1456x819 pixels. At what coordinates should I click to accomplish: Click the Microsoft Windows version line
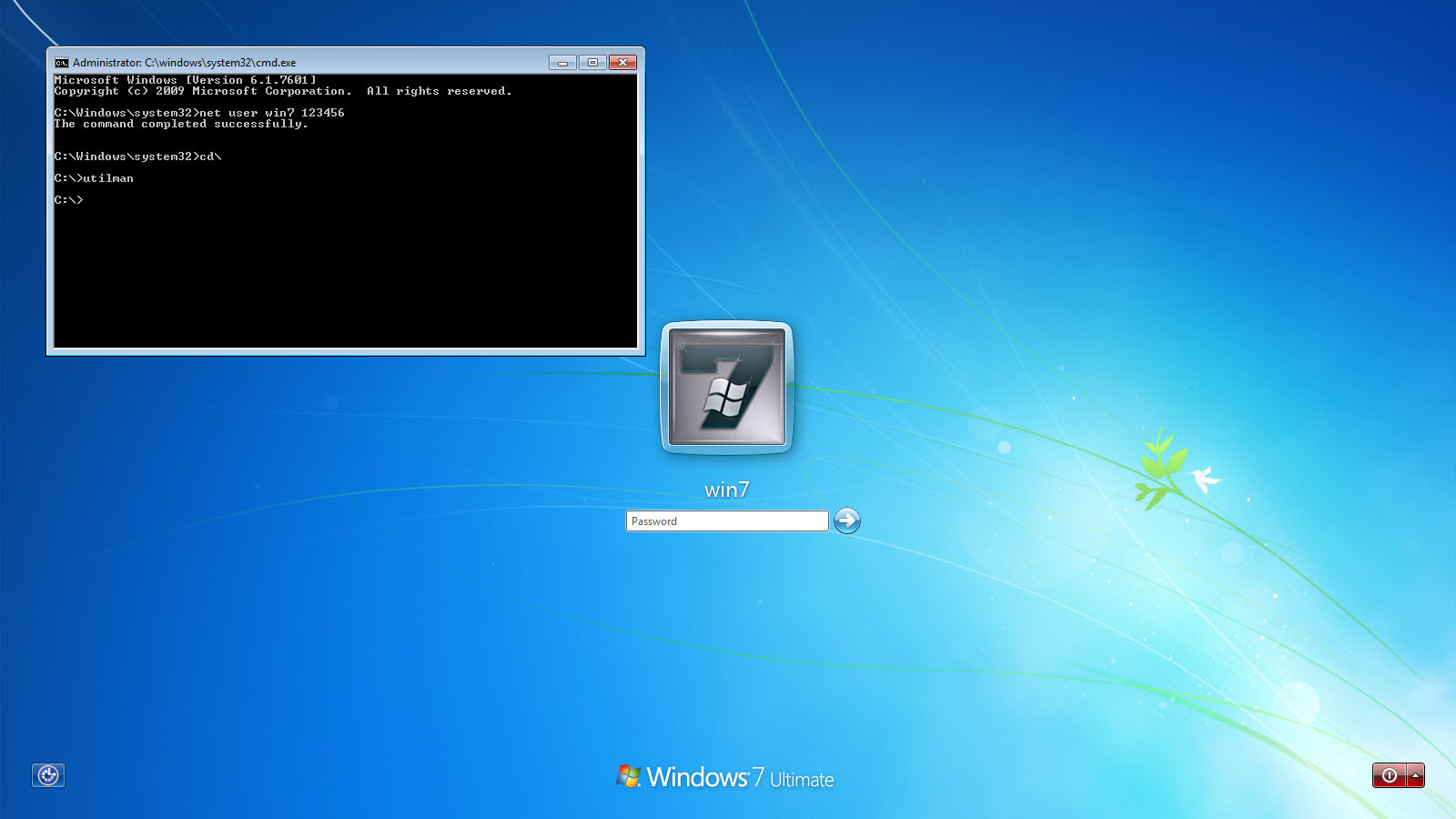[186, 80]
